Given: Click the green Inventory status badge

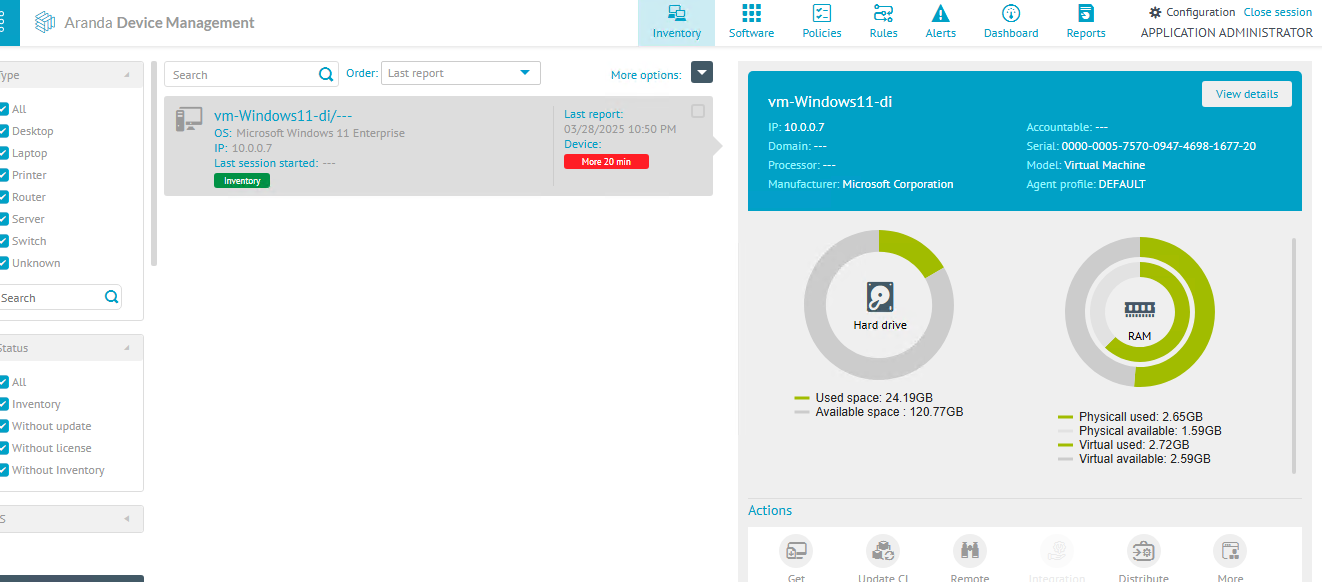Looking at the screenshot, I should coord(242,181).
